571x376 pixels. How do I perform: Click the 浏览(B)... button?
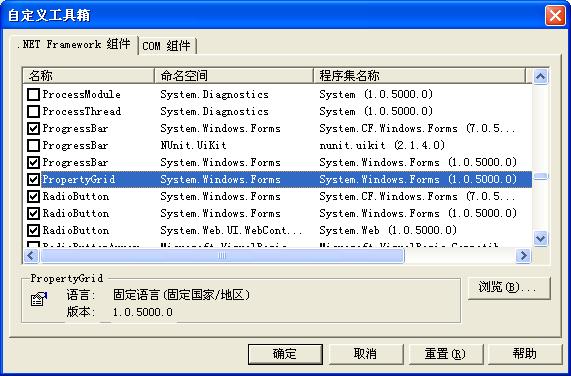[x=509, y=288]
